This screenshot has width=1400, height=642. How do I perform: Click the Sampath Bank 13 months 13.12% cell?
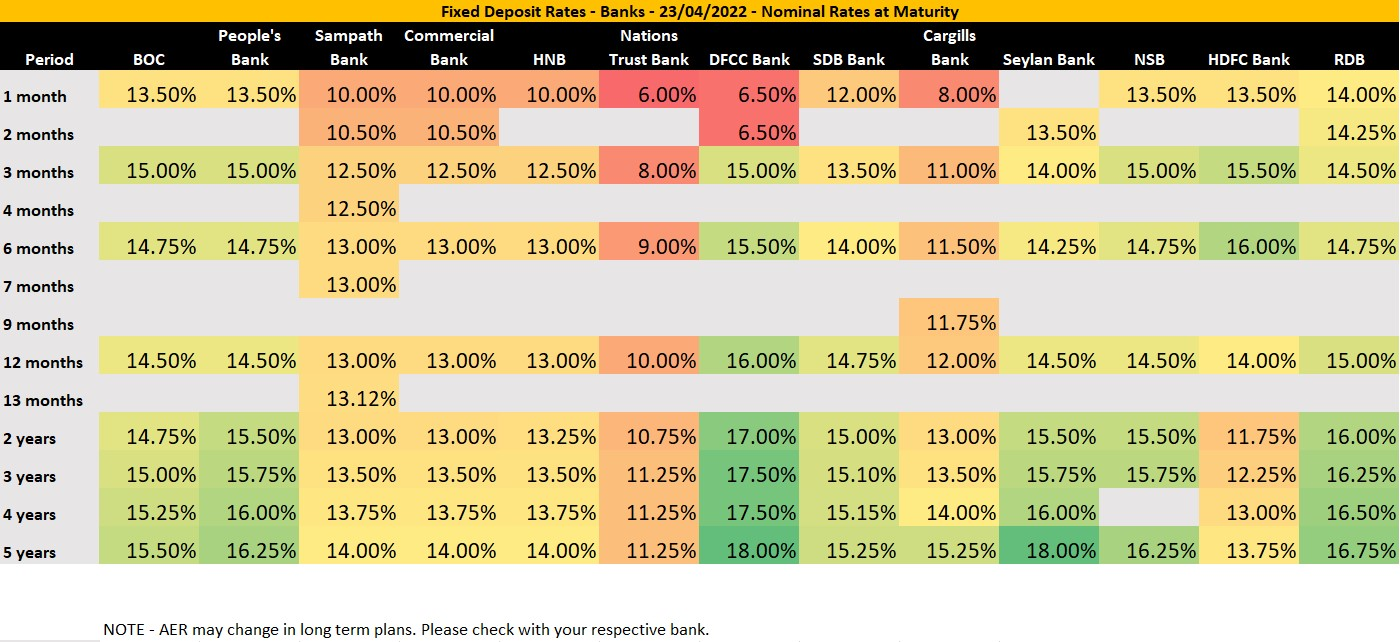tap(349, 398)
